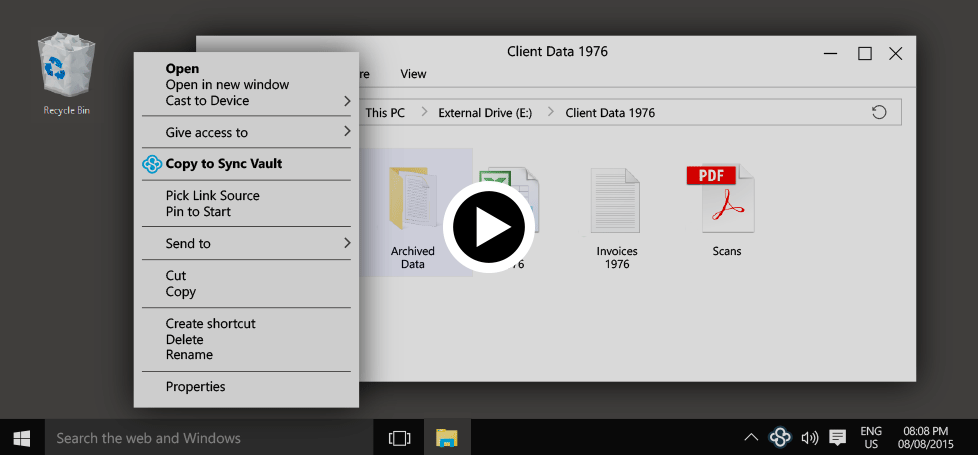Expand the Cast to Device submenu
The image size is (978, 455).
pos(347,101)
